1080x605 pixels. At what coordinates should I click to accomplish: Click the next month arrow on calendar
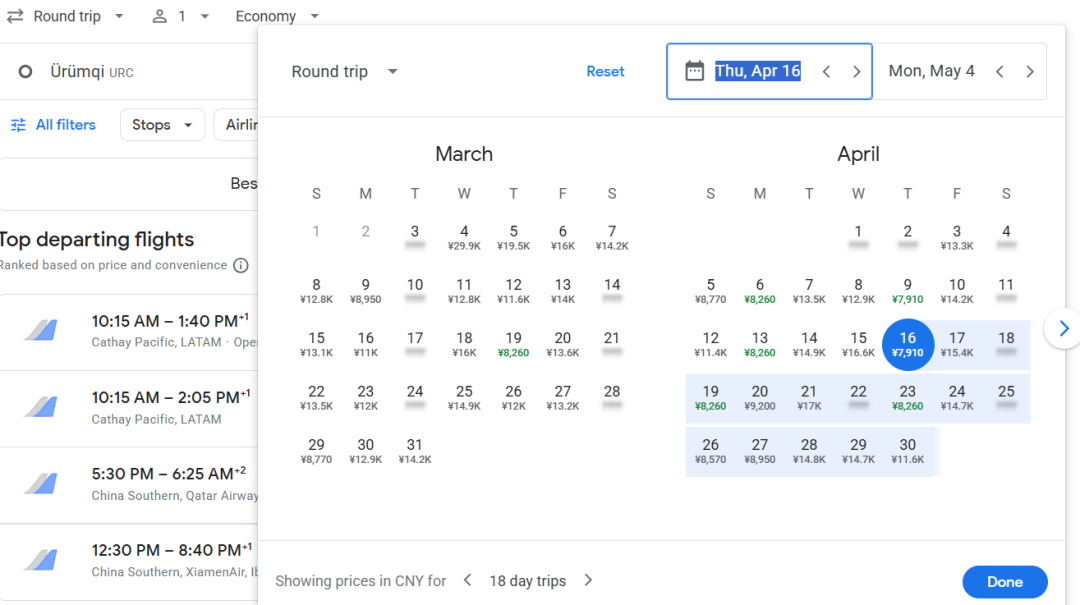point(1063,328)
